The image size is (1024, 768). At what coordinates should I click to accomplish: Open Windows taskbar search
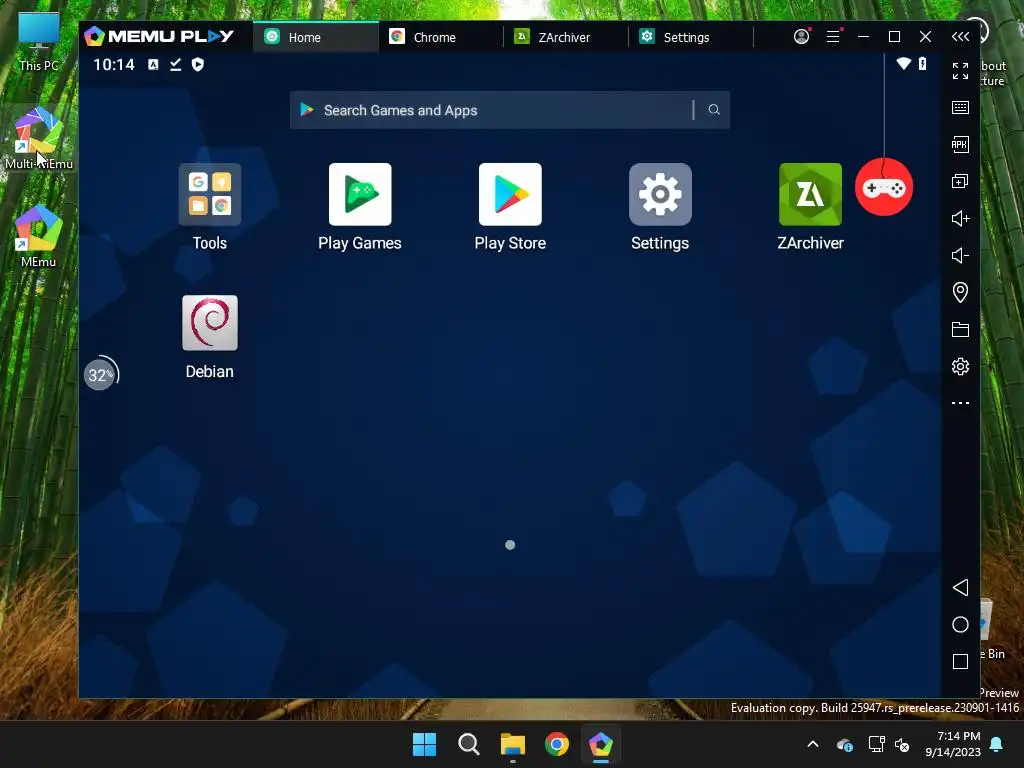click(468, 744)
